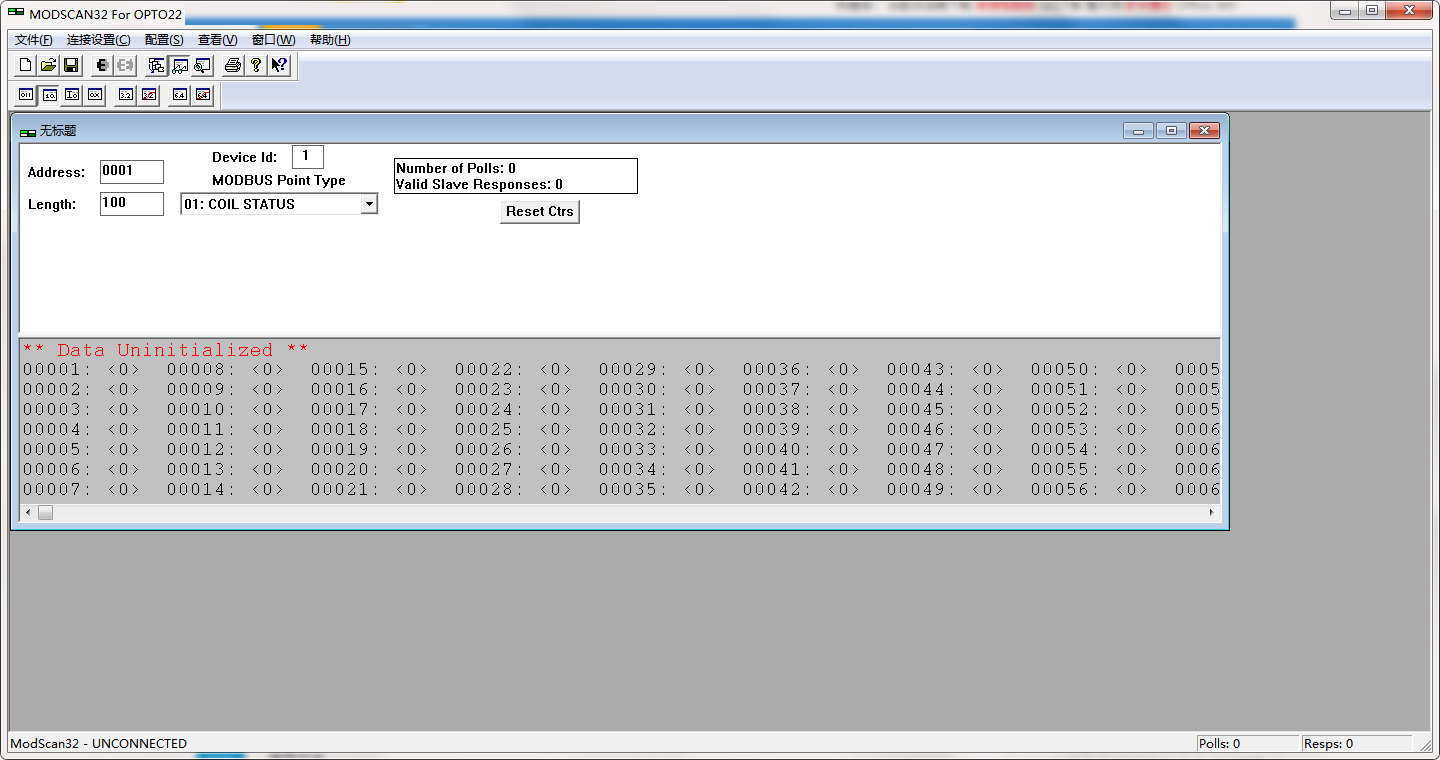Open an existing ModScan file
Viewport: 1440px width, 760px height.
48,64
